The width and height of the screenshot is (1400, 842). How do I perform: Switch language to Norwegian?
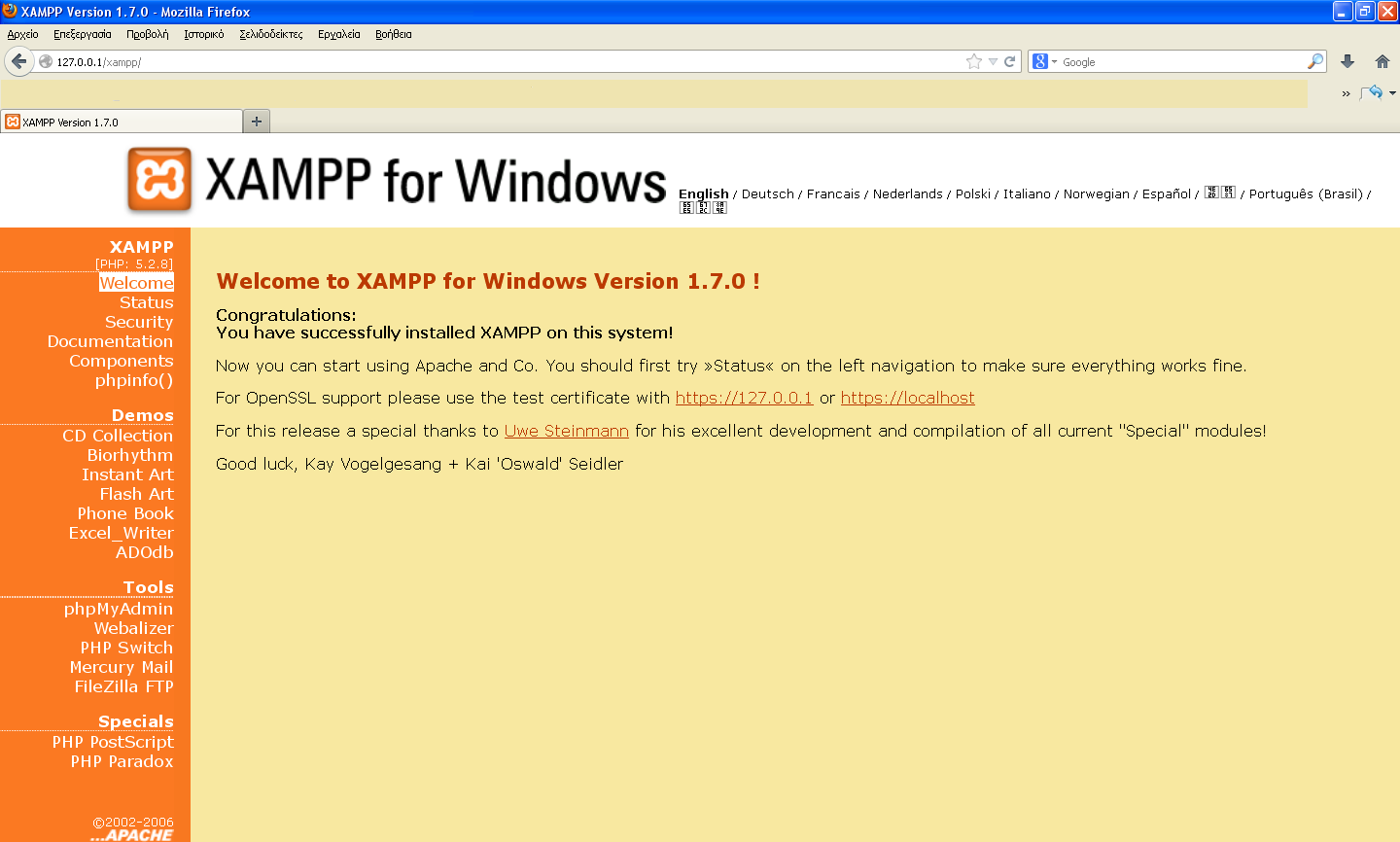pyautogui.click(x=1097, y=193)
